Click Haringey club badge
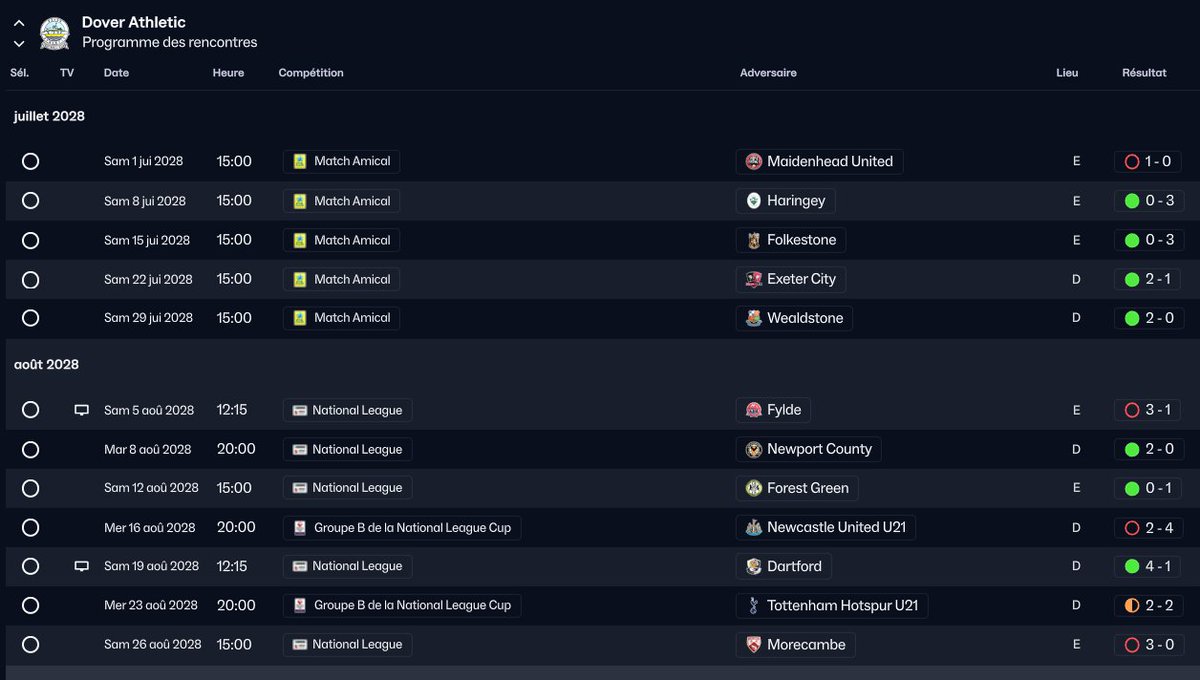 coord(754,201)
